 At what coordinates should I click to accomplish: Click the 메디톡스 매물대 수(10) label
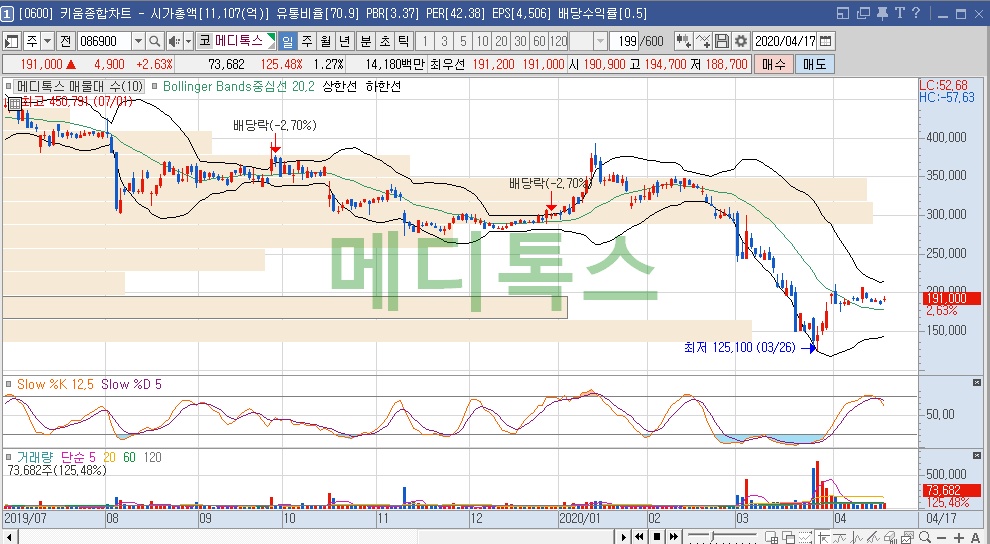point(80,86)
